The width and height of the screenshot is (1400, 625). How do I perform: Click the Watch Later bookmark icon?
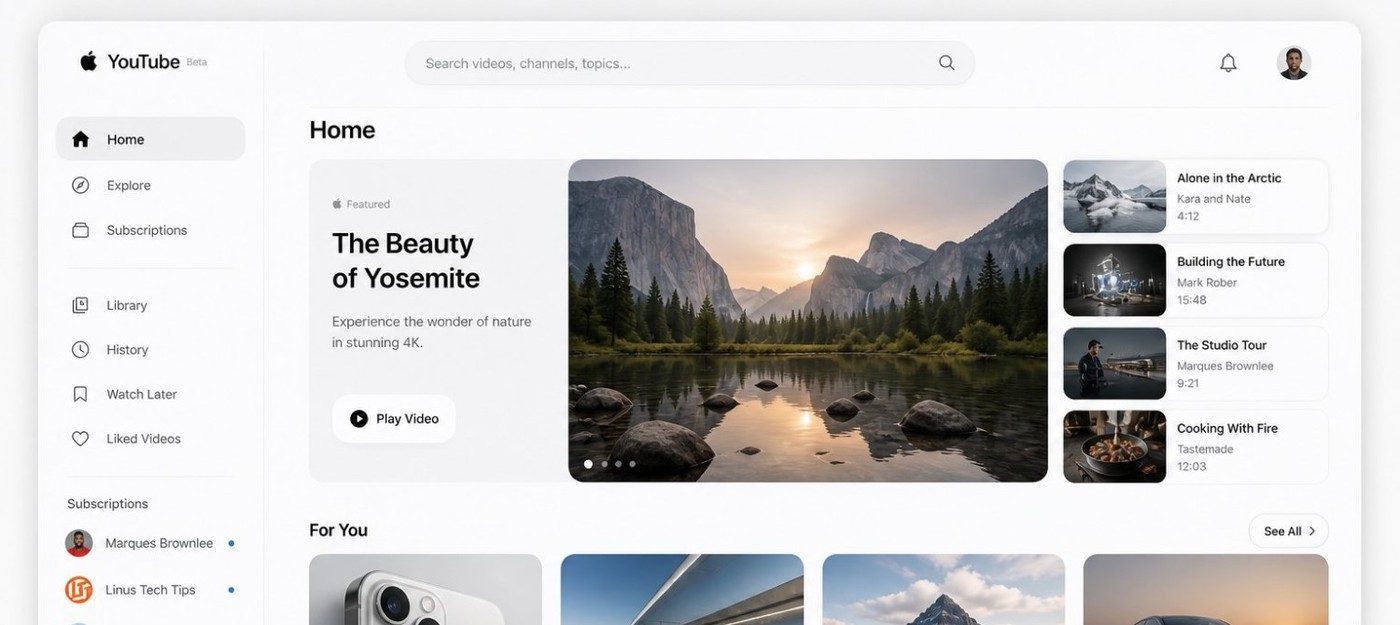point(81,394)
